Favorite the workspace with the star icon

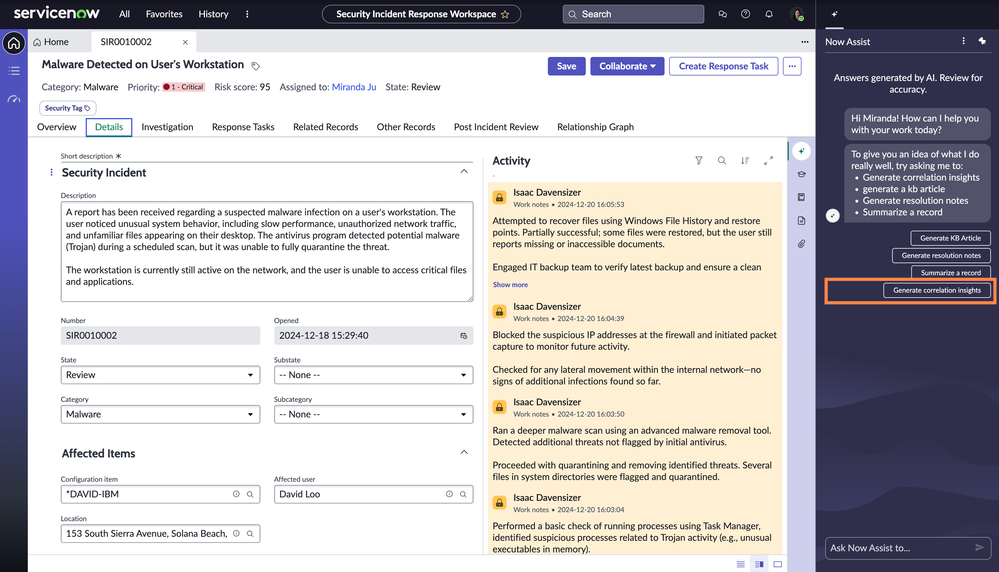click(x=505, y=14)
